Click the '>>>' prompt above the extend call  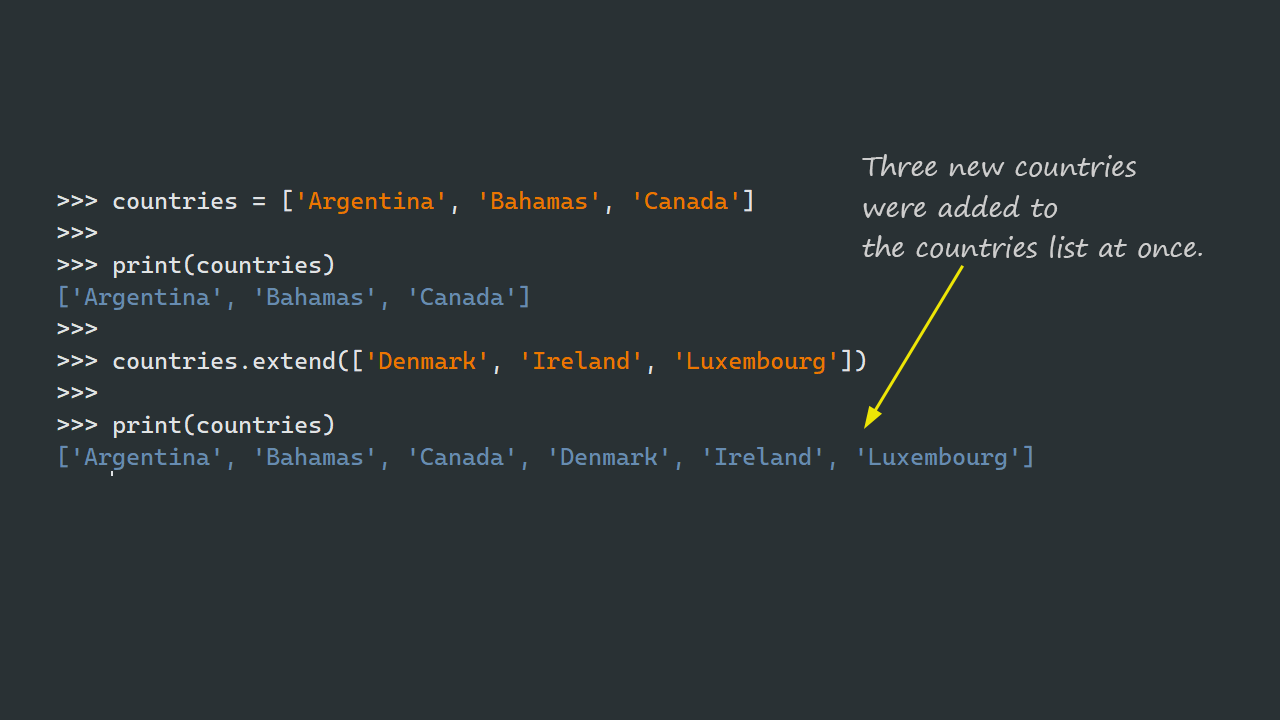pyautogui.click(x=75, y=329)
